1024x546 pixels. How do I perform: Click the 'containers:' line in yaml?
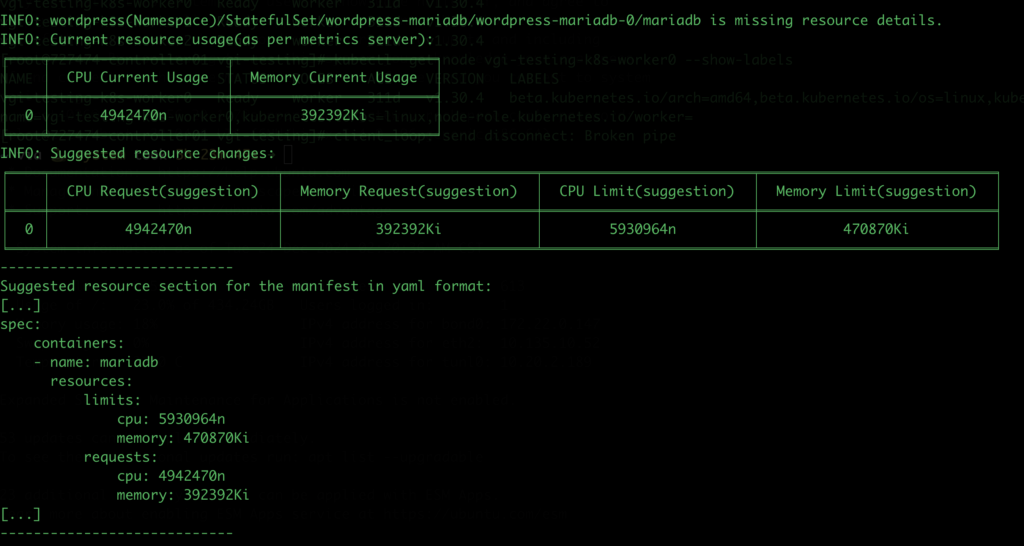pos(79,343)
